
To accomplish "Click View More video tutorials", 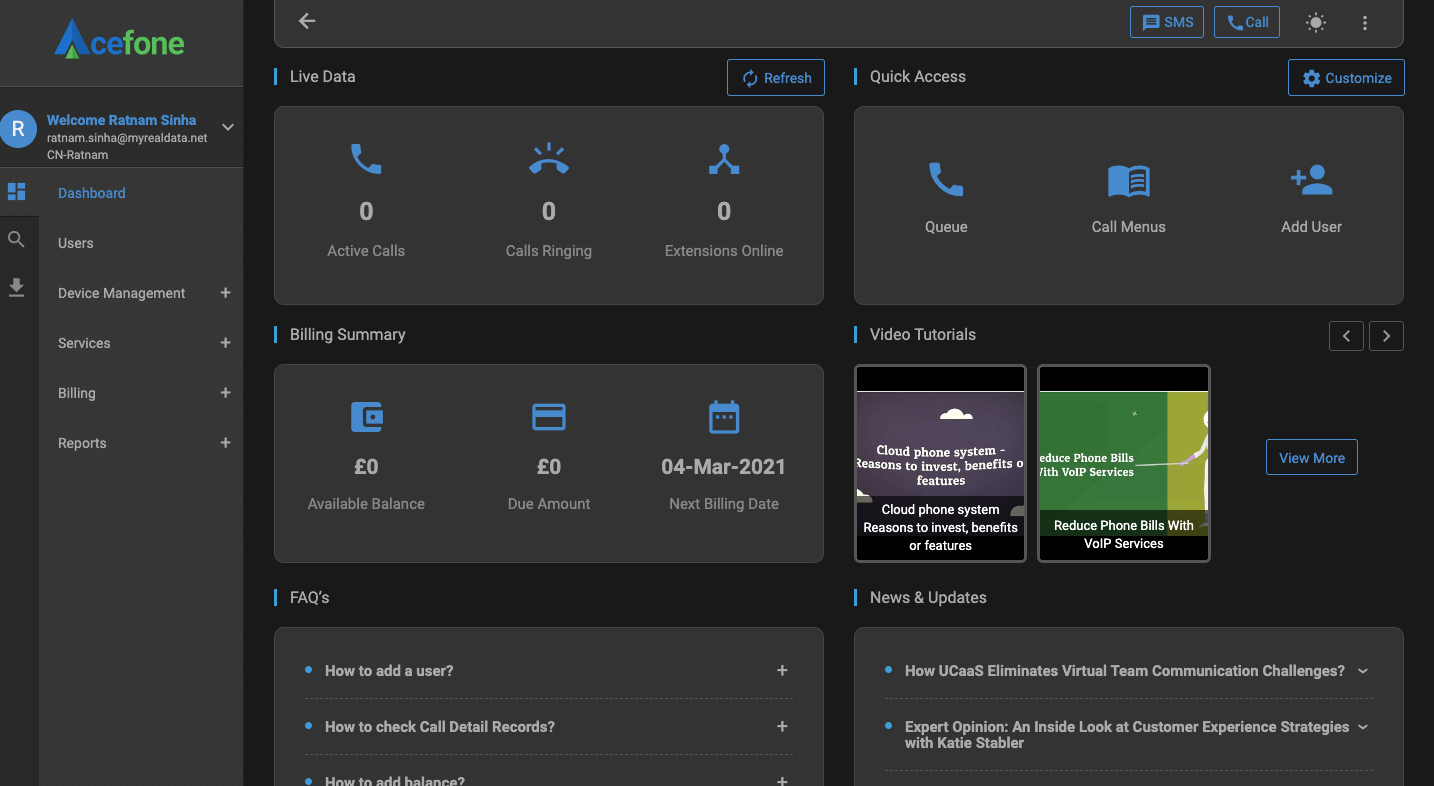I will (x=1312, y=457).
